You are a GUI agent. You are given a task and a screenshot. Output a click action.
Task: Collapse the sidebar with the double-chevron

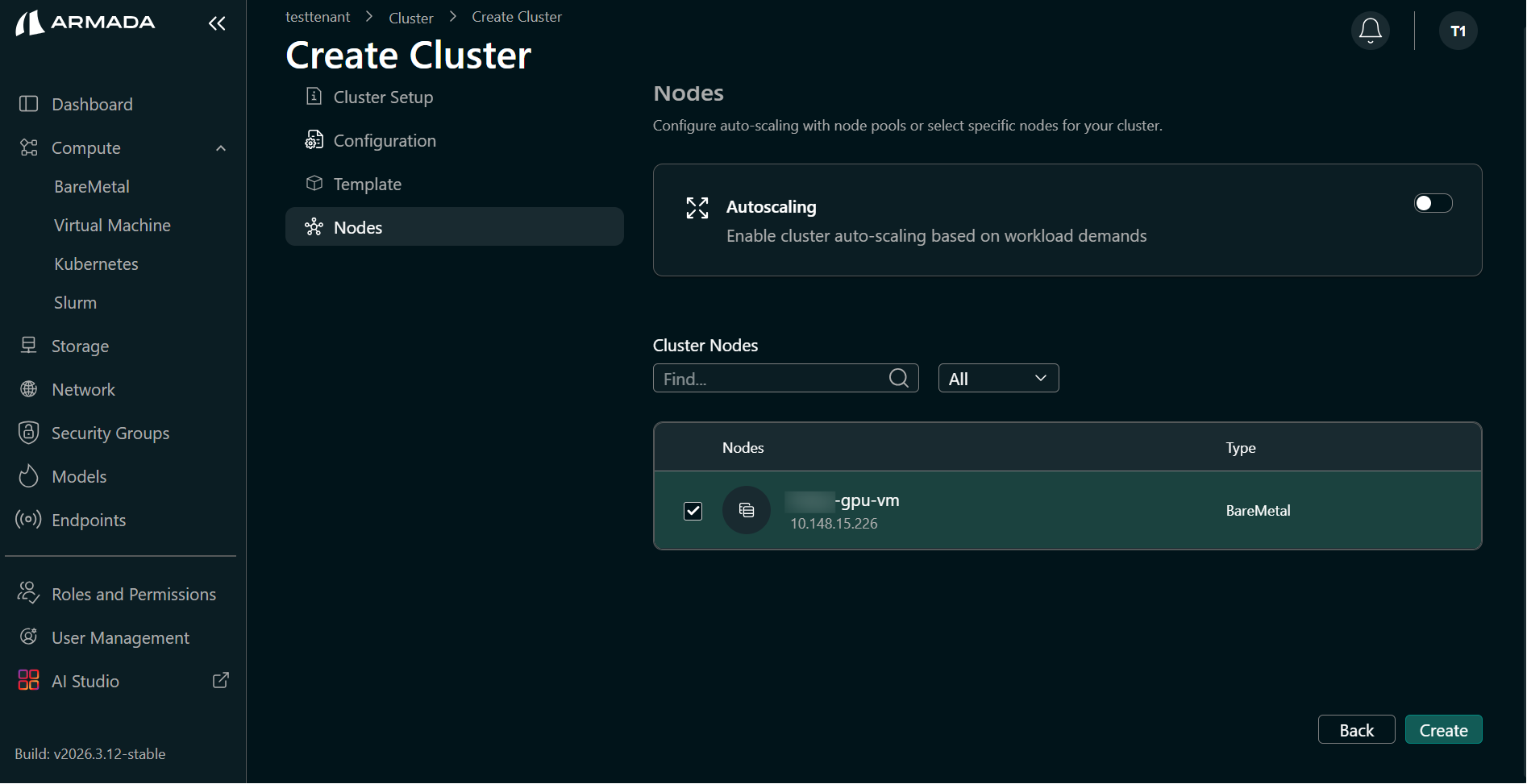pos(216,23)
